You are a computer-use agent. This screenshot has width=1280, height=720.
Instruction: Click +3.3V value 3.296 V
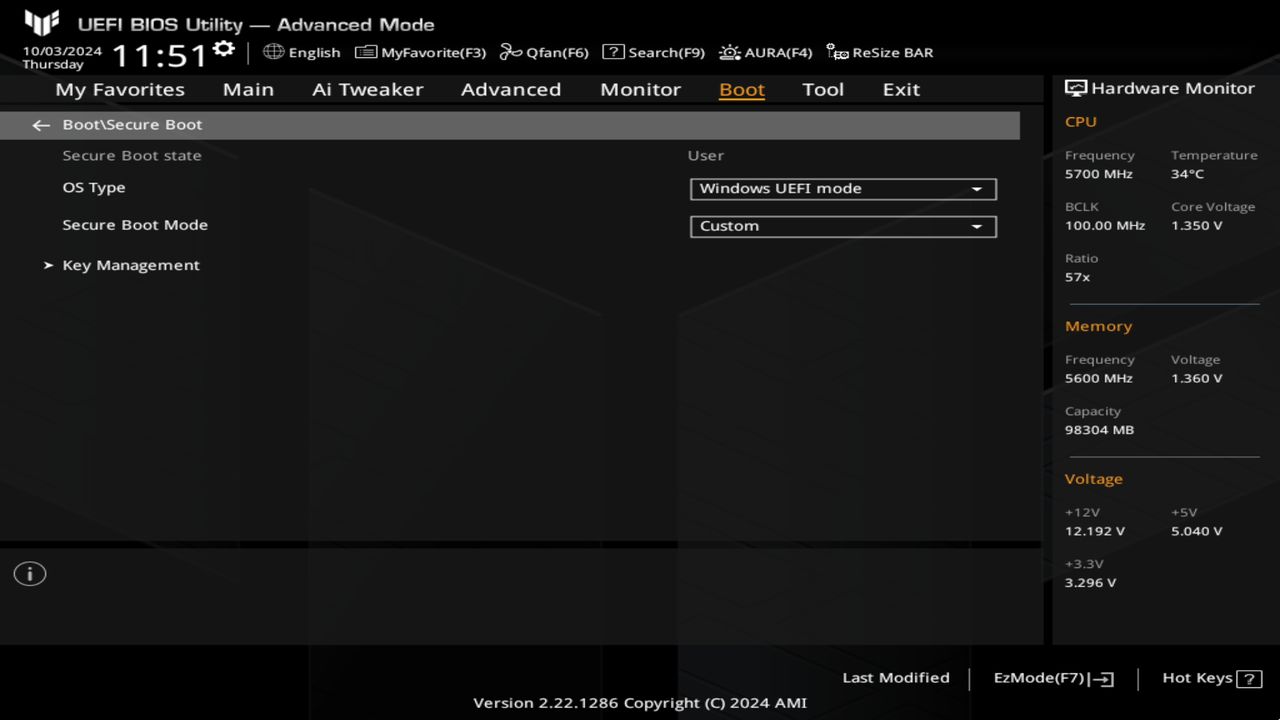[x=1091, y=583]
